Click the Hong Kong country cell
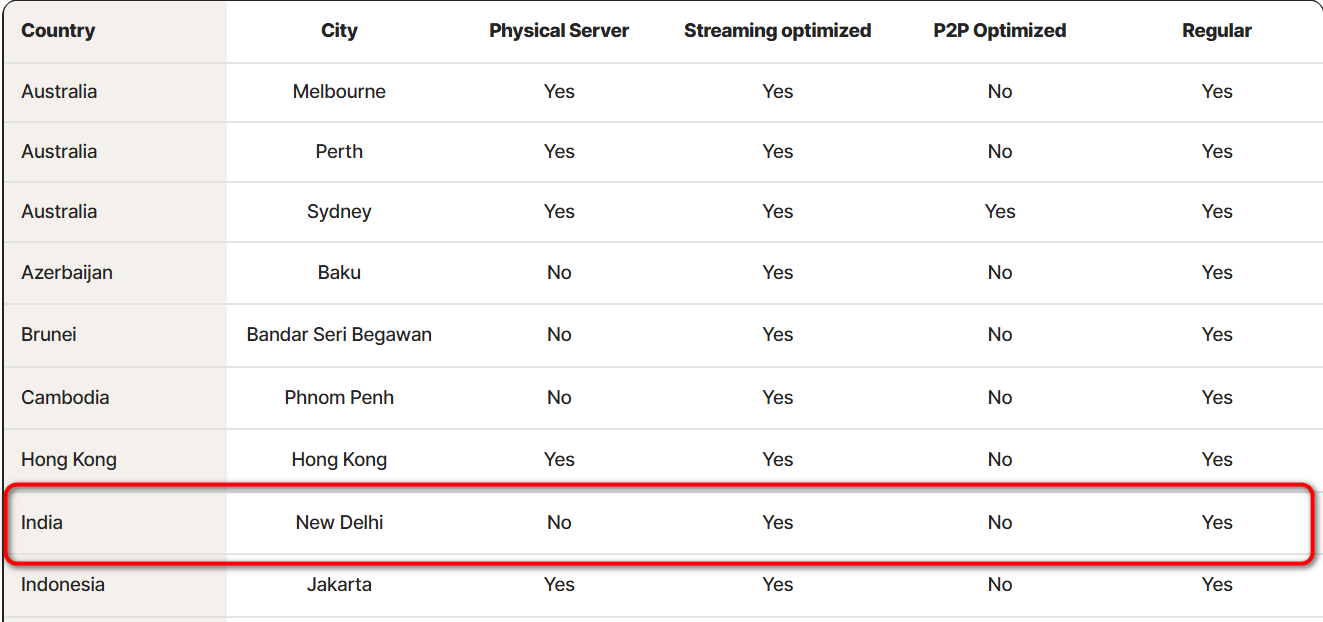1323x622 pixels. 69,460
